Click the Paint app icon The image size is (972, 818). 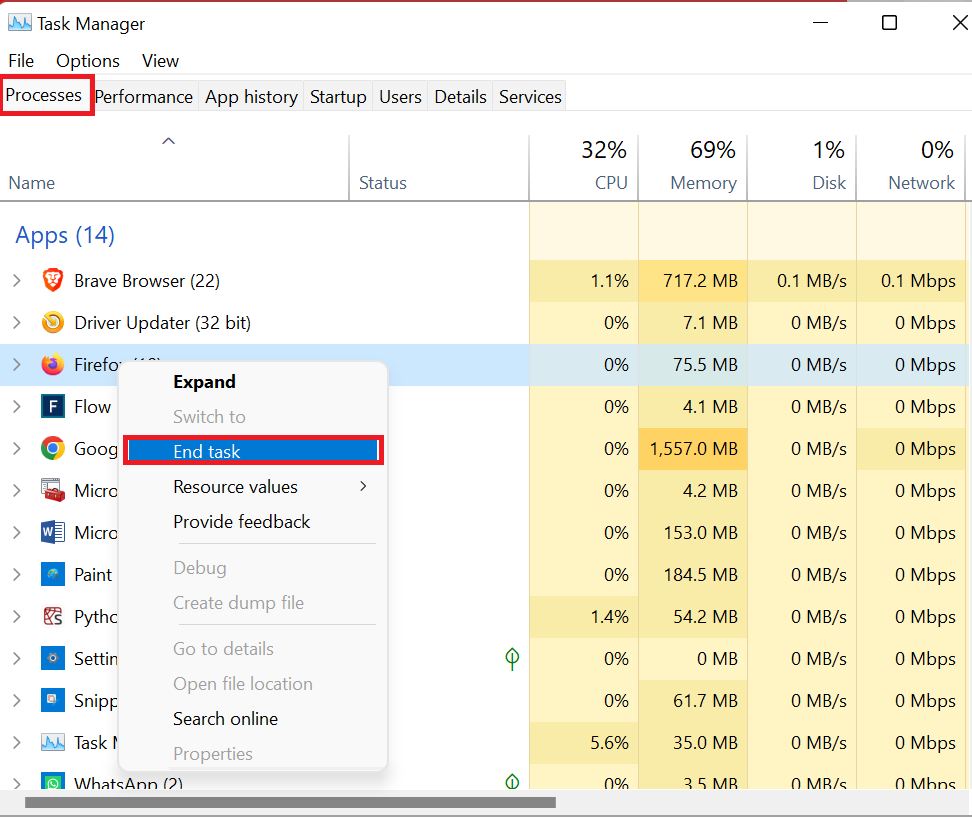tap(53, 575)
